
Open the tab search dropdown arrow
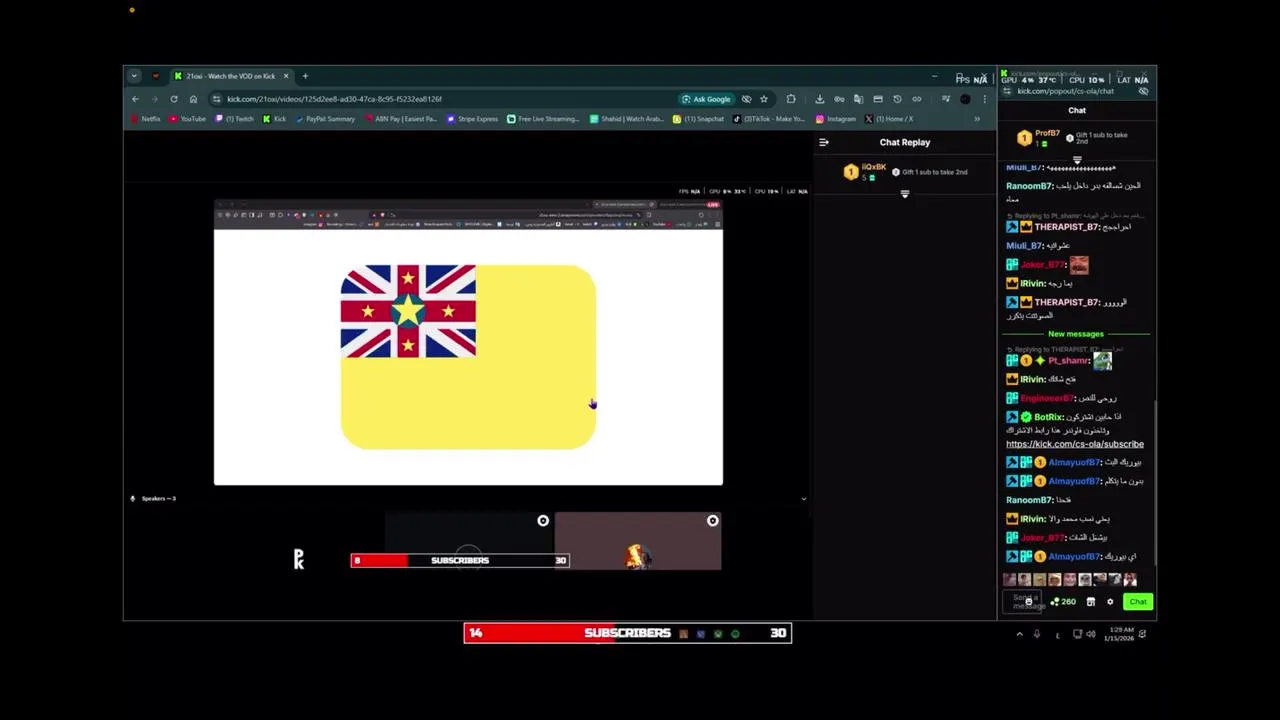pos(134,76)
